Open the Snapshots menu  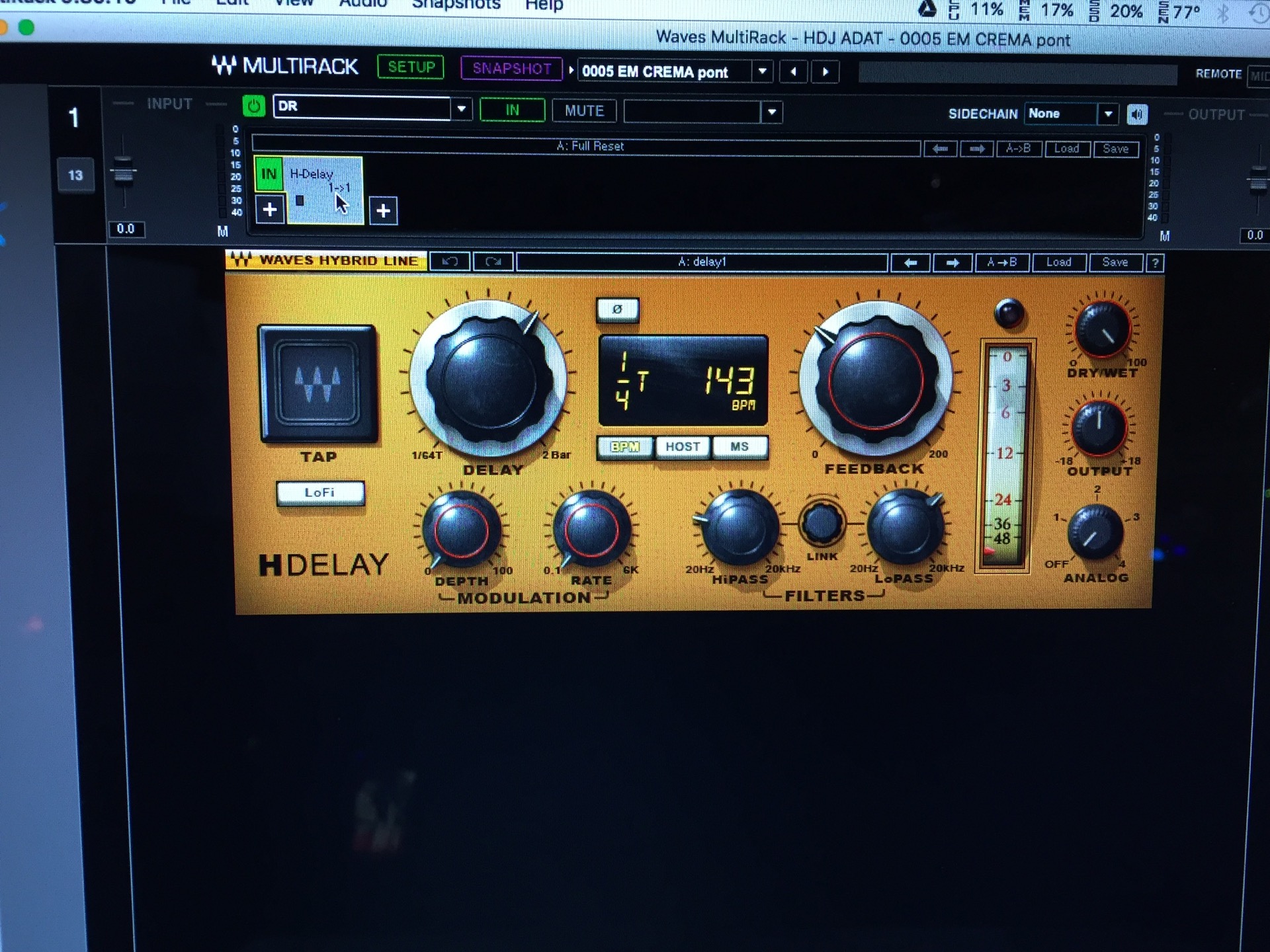[x=456, y=5]
